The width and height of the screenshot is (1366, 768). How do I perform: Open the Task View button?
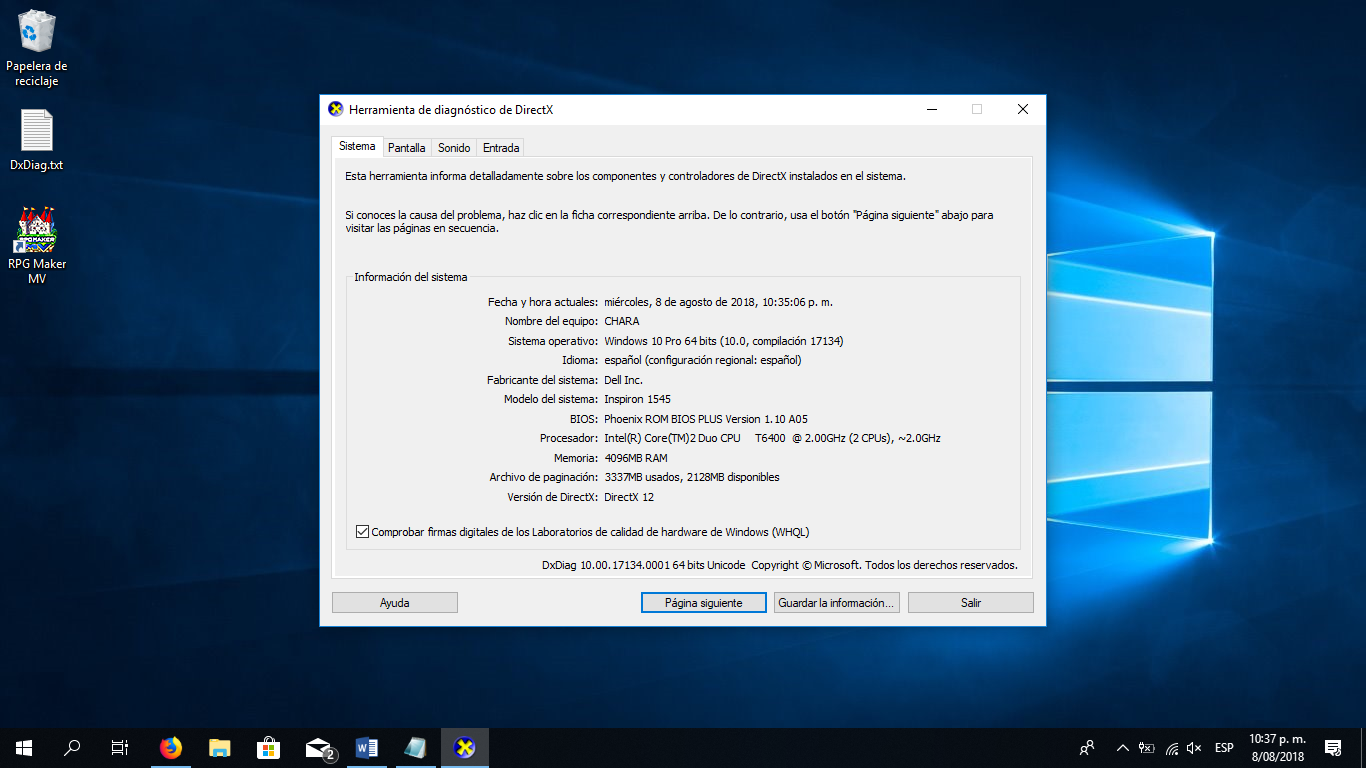click(x=119, y=748)
